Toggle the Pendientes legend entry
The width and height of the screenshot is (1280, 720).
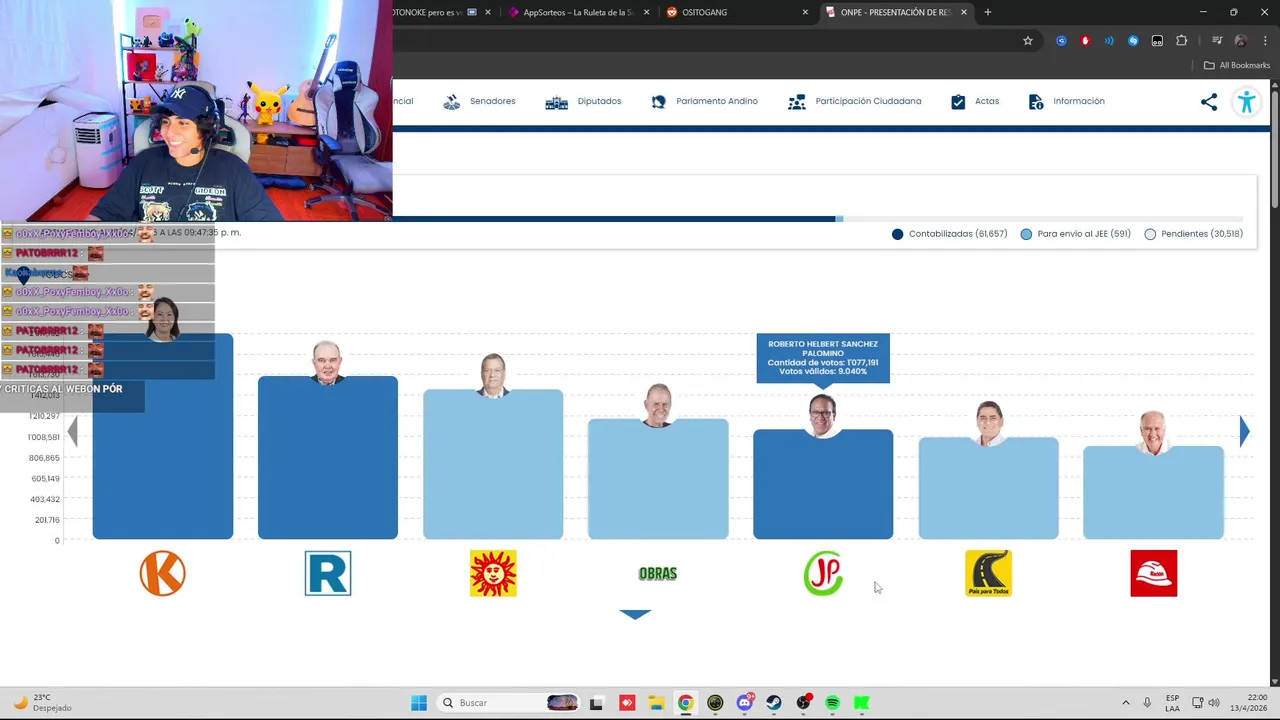coord(1193,234)
